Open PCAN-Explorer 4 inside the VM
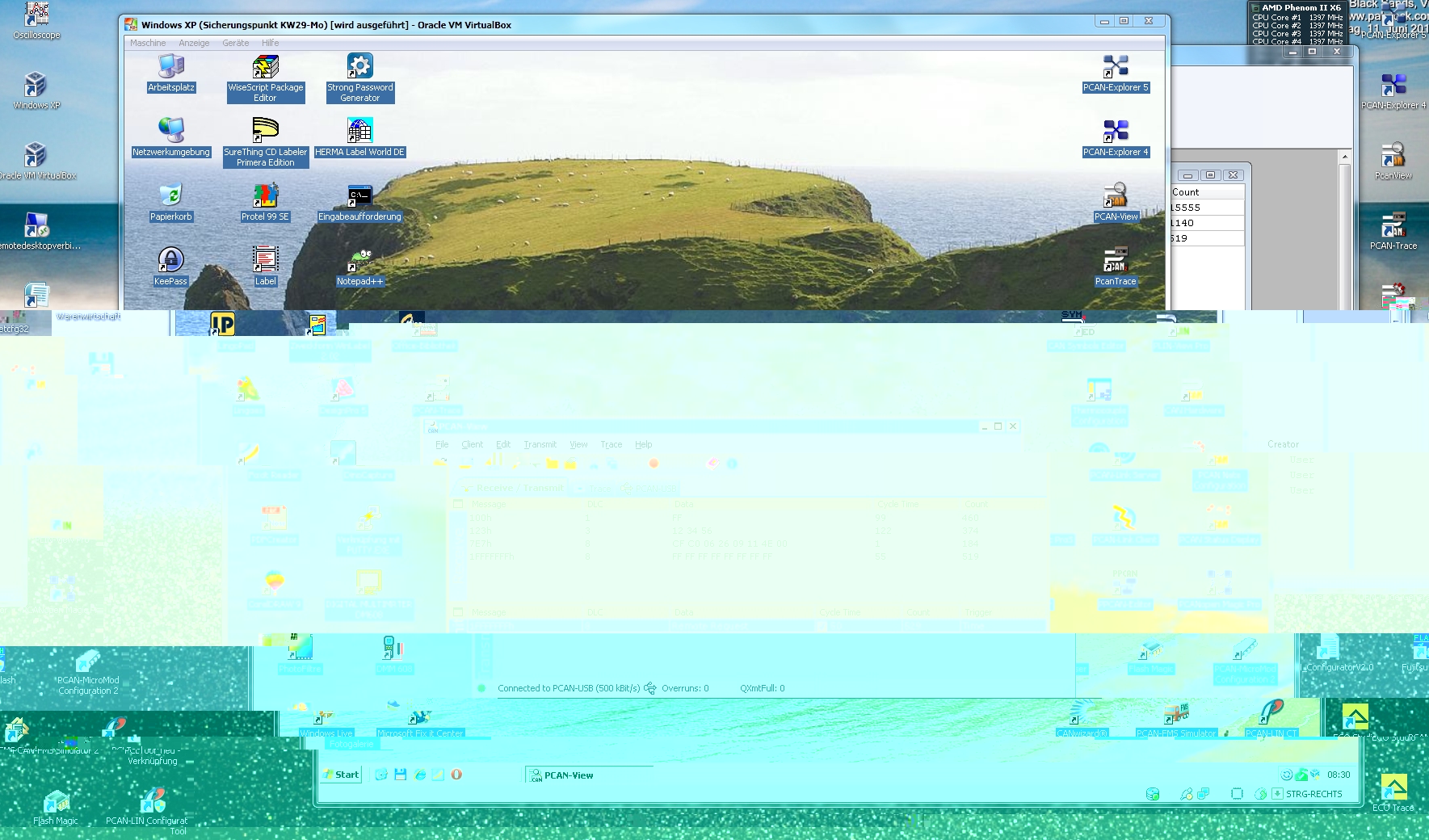The width and height of the screenshot is (1429, 840). pyautogui.click(x=1116, y=137)
